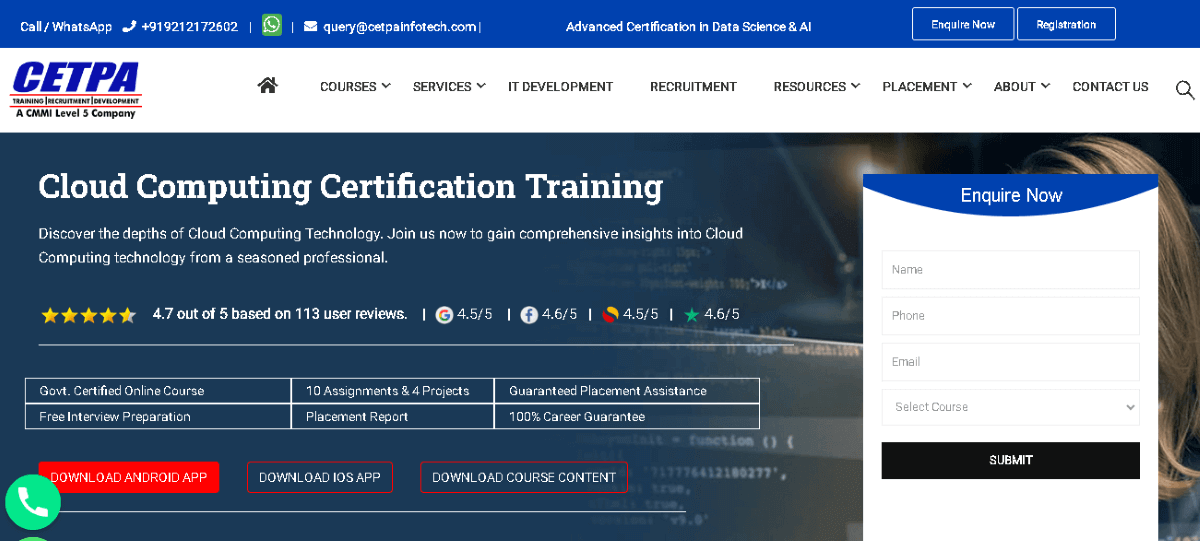Go to RECRUITMENT page
Image resolution: width=1200 pixels, height=541 pixels.
pos(693,87)
